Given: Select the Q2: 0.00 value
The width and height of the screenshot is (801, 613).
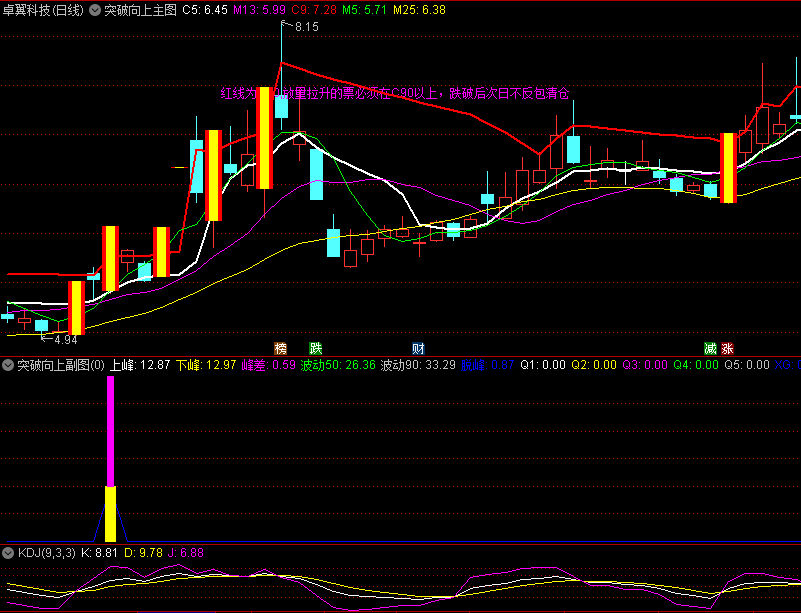Looking at the screenshot, I should pos(594,365).
